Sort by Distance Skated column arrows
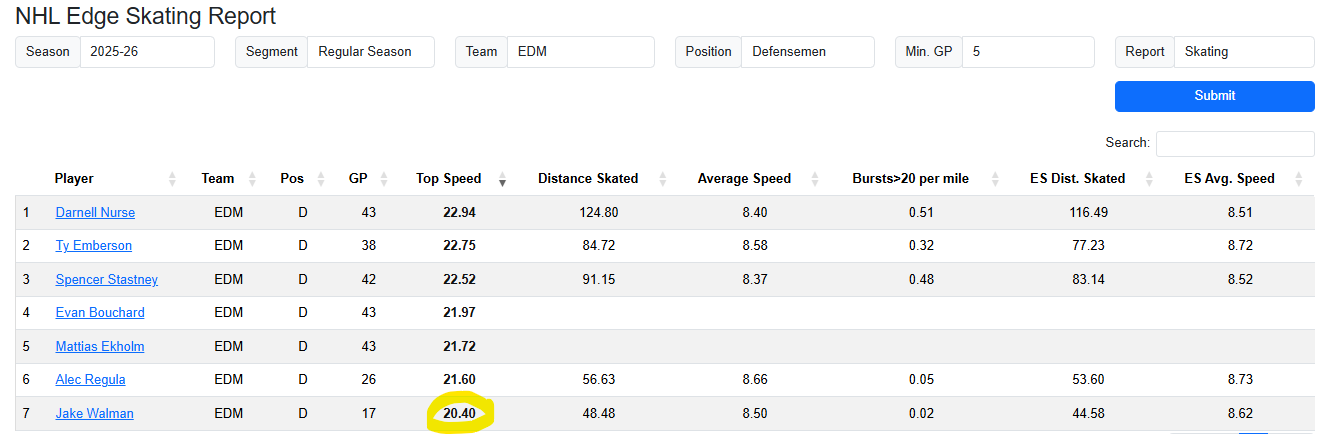This screenshot has height=434, width=1332. 663,179
